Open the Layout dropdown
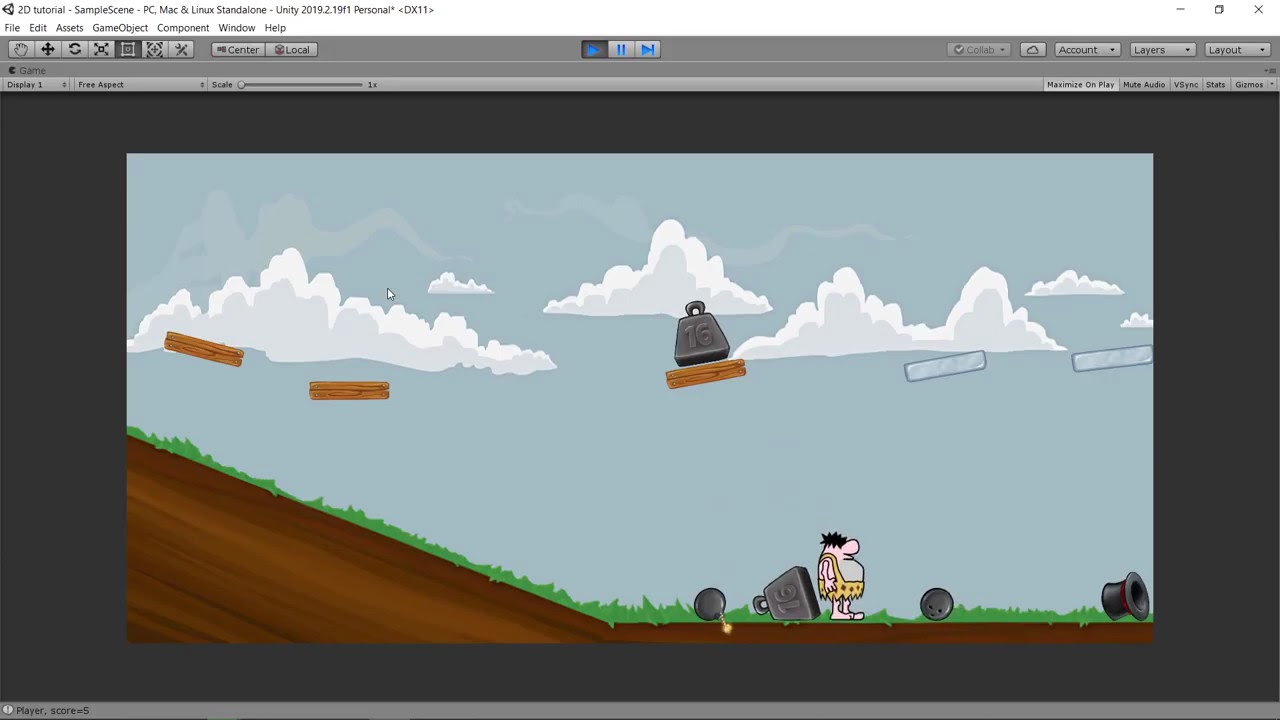Viewport: 1280px width, 720px height. (1237, 49)
